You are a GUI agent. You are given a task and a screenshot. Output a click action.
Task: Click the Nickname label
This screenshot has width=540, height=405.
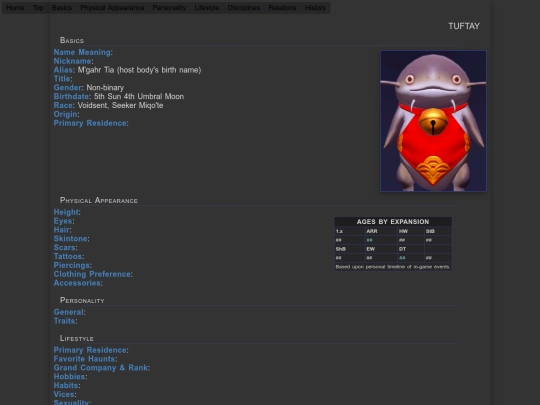pyautogui.click(x=72, y=61)
